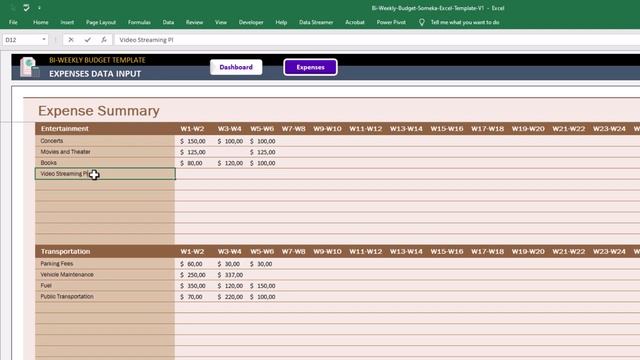Viewport: 640px width, 360px height.
Task: Open the Data Streamer tab
Action: click(x=316, y=22)
